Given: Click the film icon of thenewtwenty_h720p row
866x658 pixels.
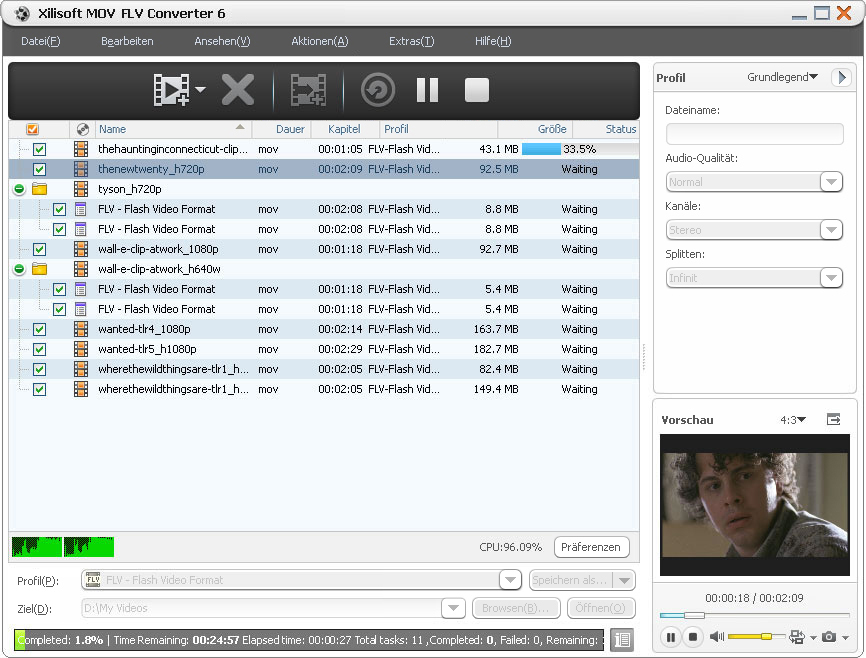Looking at the screenshot, I should click(x=81, y=169).
